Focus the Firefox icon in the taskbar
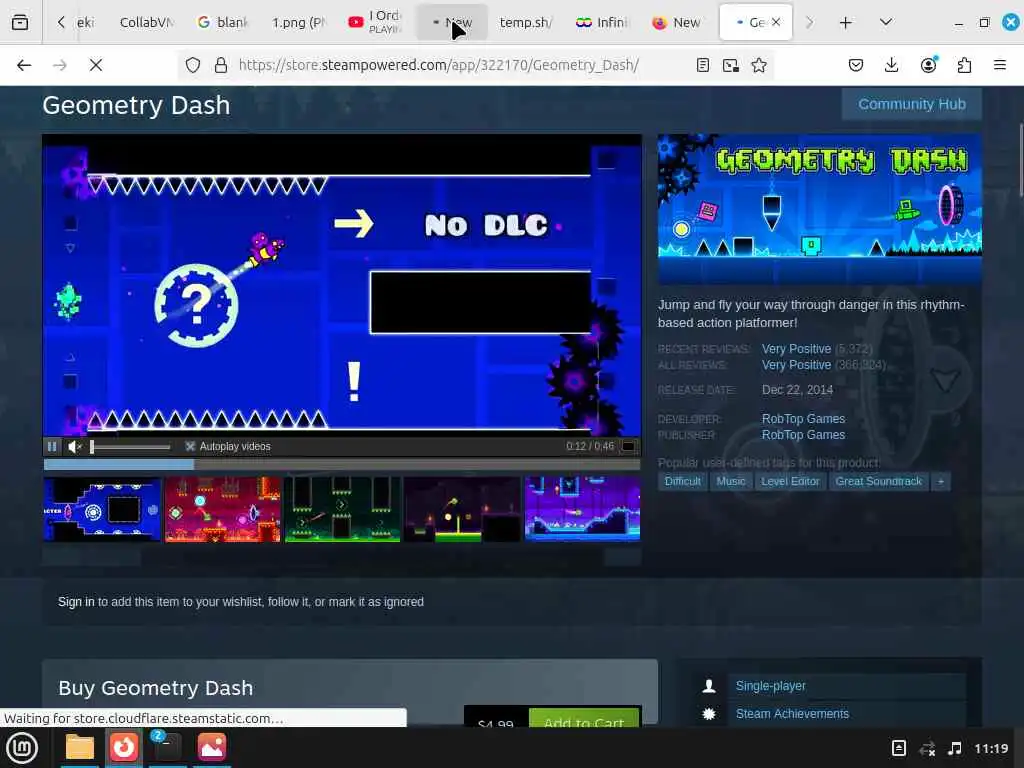 click(123, 748)
